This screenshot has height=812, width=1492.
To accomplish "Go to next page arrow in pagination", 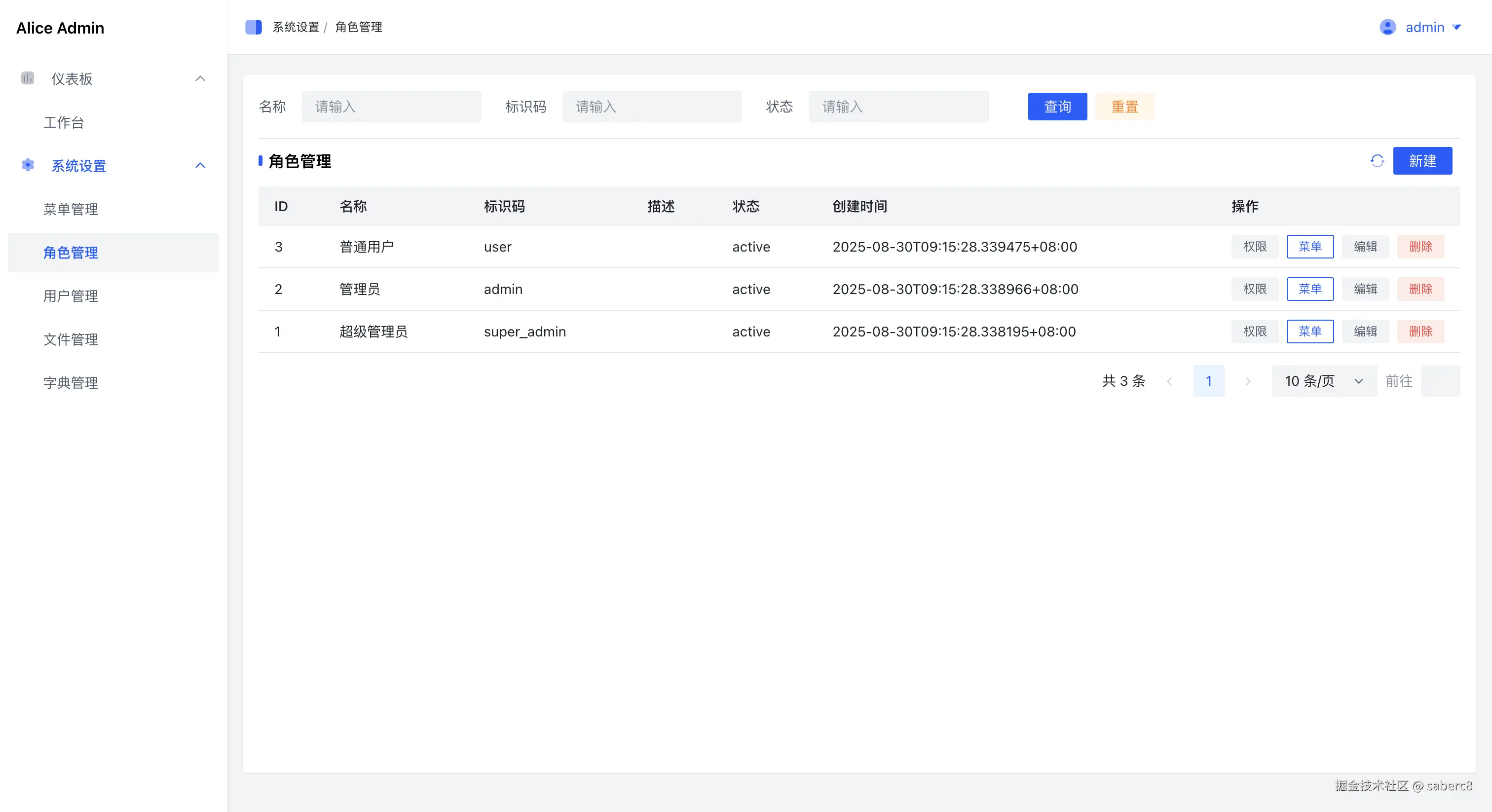I will (x=1248, y=381).
